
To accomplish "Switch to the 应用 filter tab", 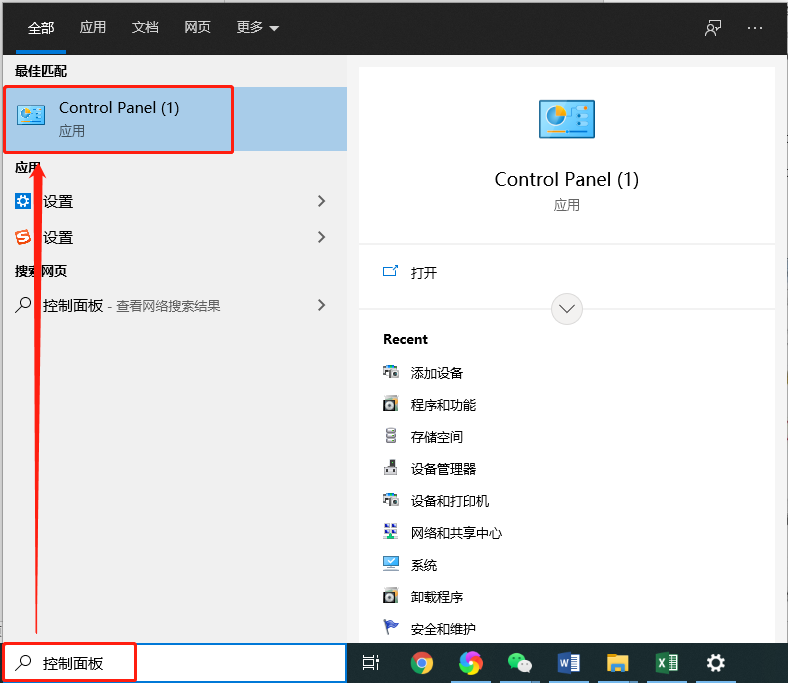I will 92,27.
